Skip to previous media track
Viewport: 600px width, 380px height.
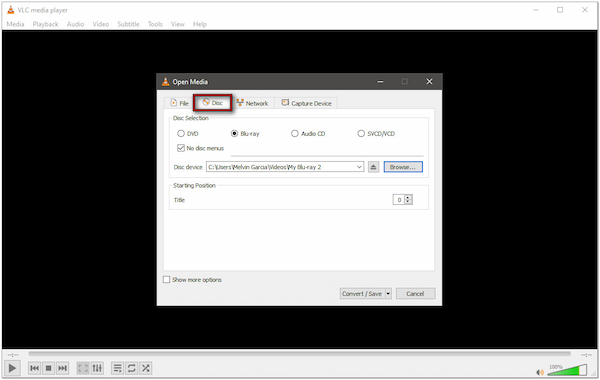click(34, 368)
